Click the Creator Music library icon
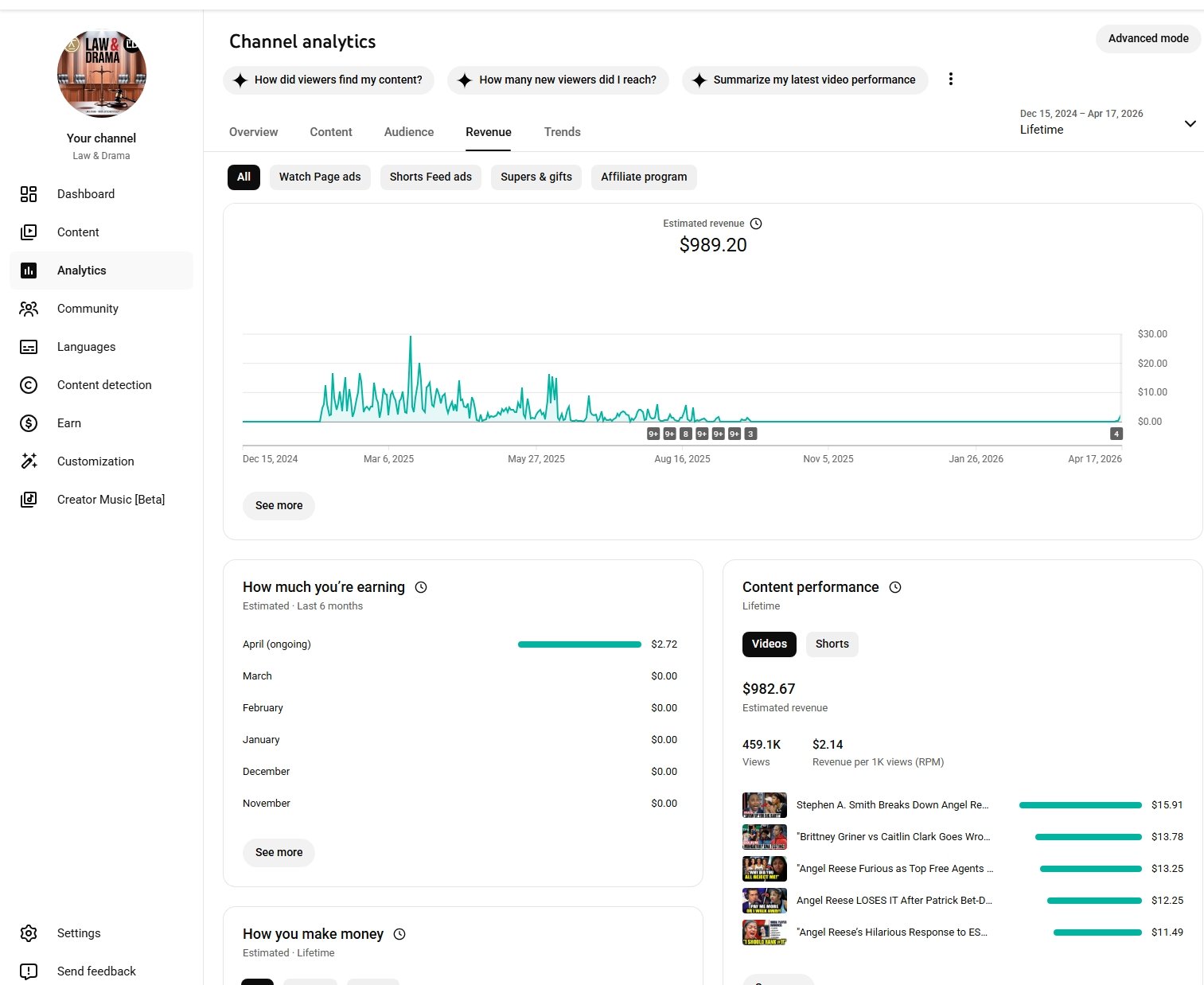The width and height of the screenshot is (1204, 985). click(x=29, y=500)
